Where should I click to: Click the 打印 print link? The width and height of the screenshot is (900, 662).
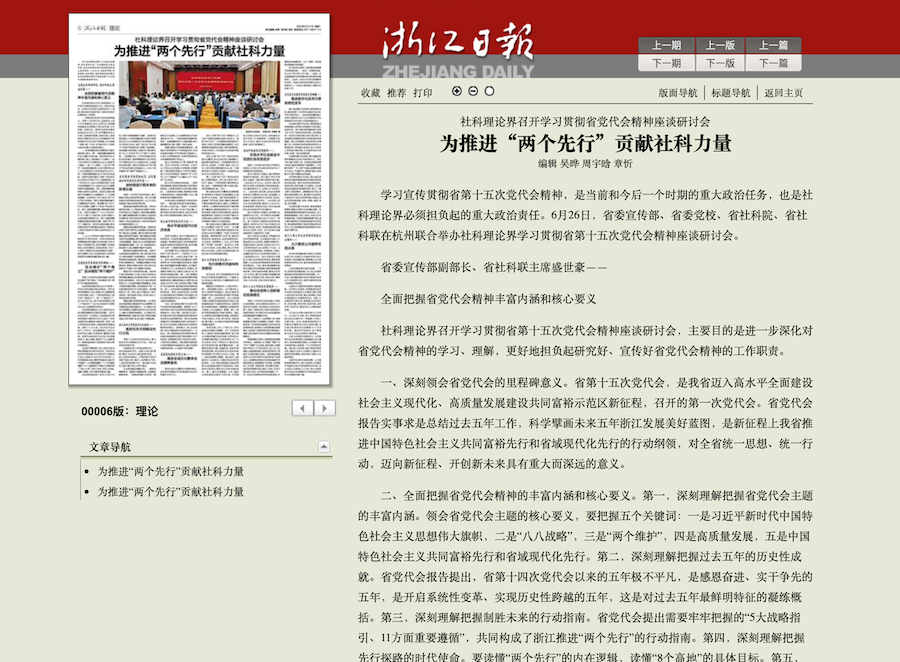[422, 93]
